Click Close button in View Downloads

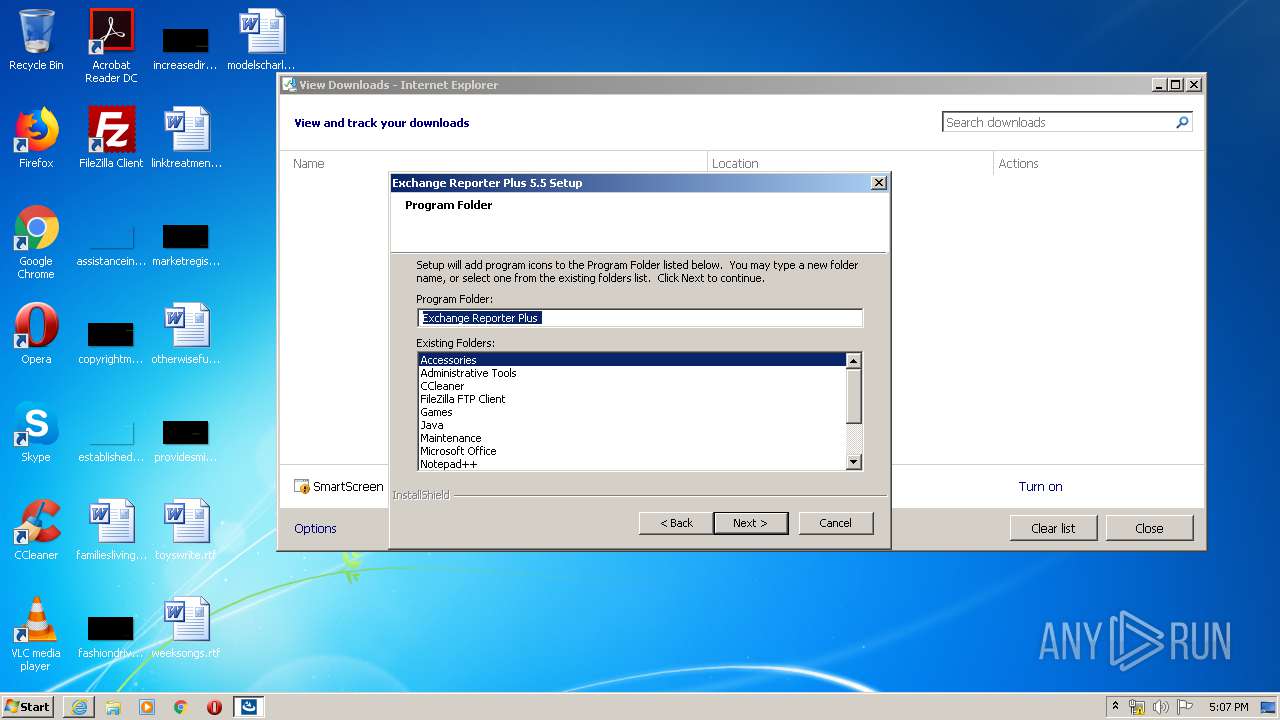tap(1149, 528)
